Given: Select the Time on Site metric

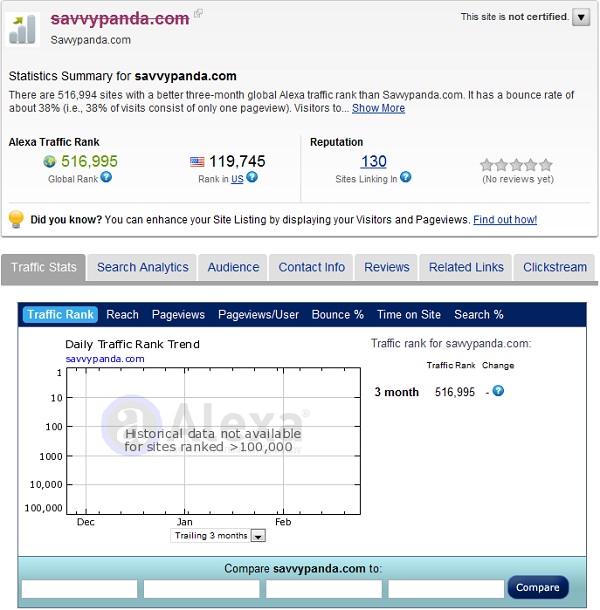Looking at the screenshot, I should (x=409, y=314).
